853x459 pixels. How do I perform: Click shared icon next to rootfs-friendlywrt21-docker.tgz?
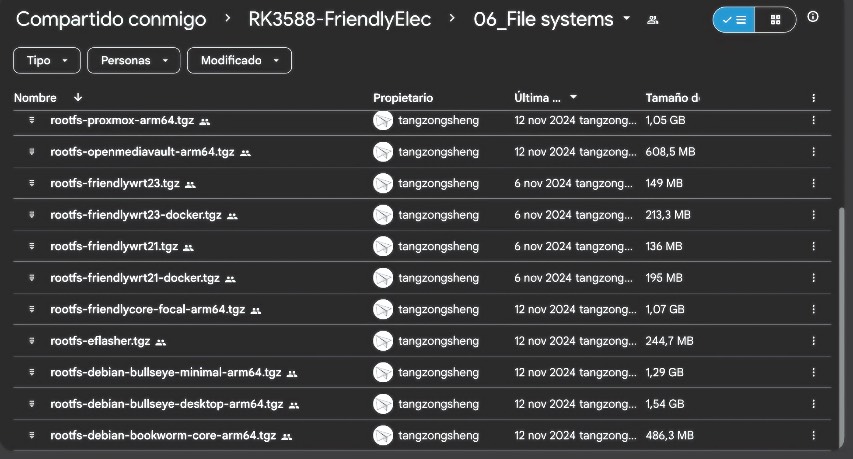[x=231, y=279]
